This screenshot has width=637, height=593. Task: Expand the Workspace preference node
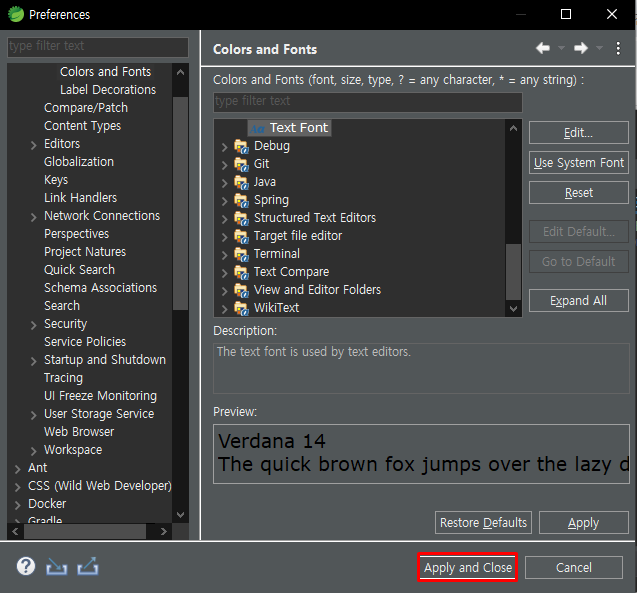click(x=33, y=451)
